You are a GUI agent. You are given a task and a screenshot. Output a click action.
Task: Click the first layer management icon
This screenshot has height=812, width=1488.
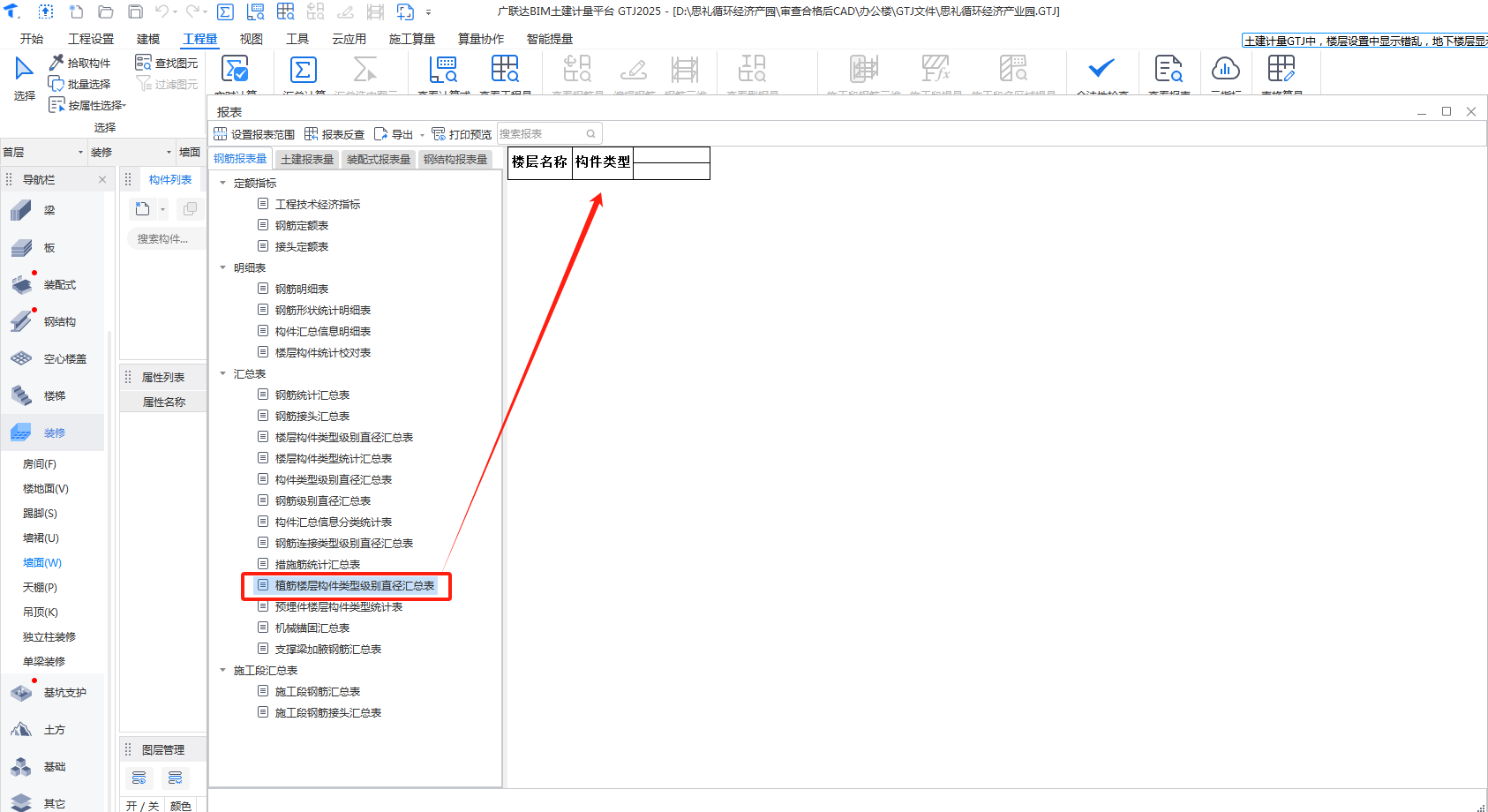pyautogui.click(x=139, y=778)
